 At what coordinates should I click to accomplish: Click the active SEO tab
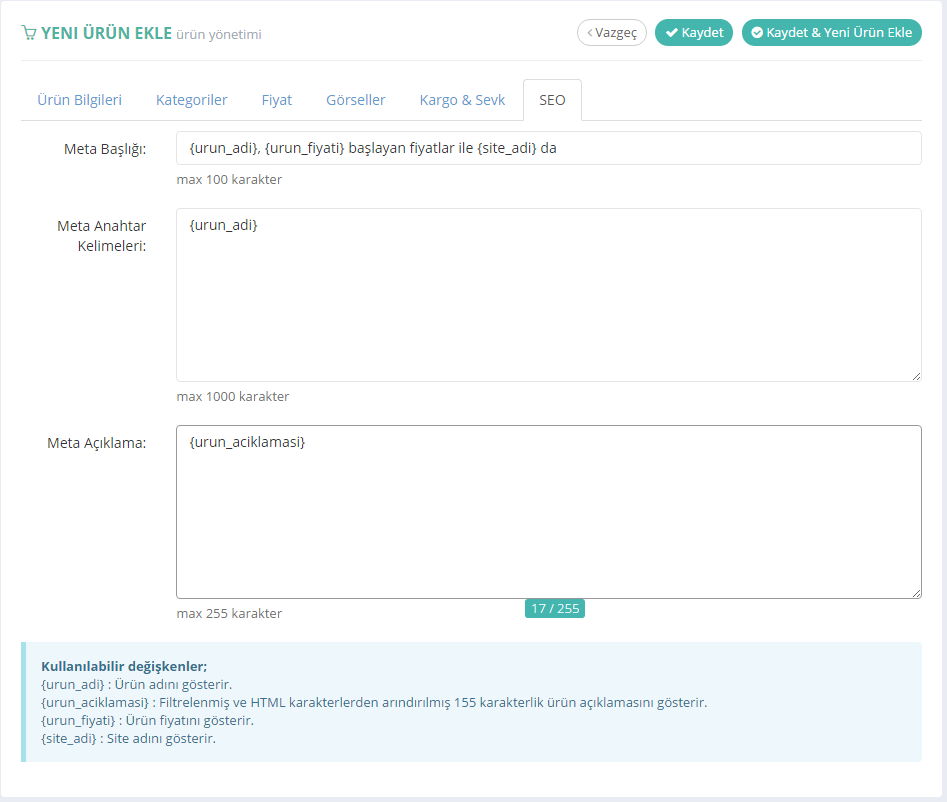552,101
